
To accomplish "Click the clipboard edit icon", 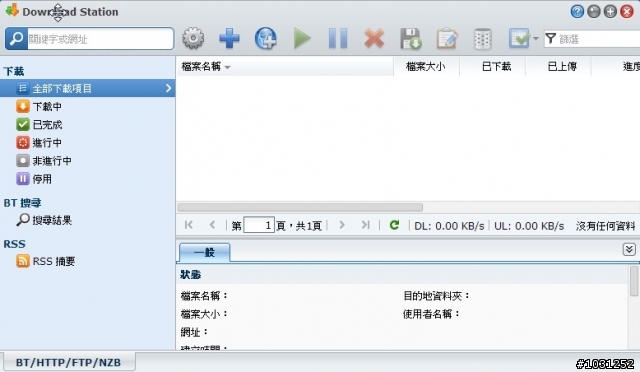I will coord(447,39).
